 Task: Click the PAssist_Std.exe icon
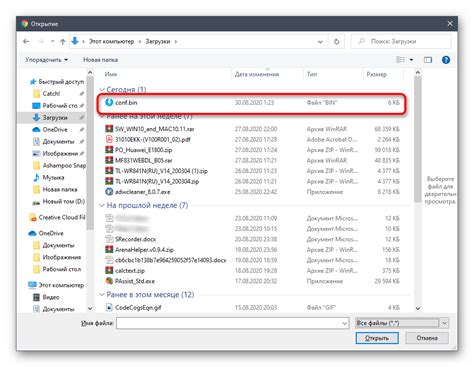[x=109, y=281]
